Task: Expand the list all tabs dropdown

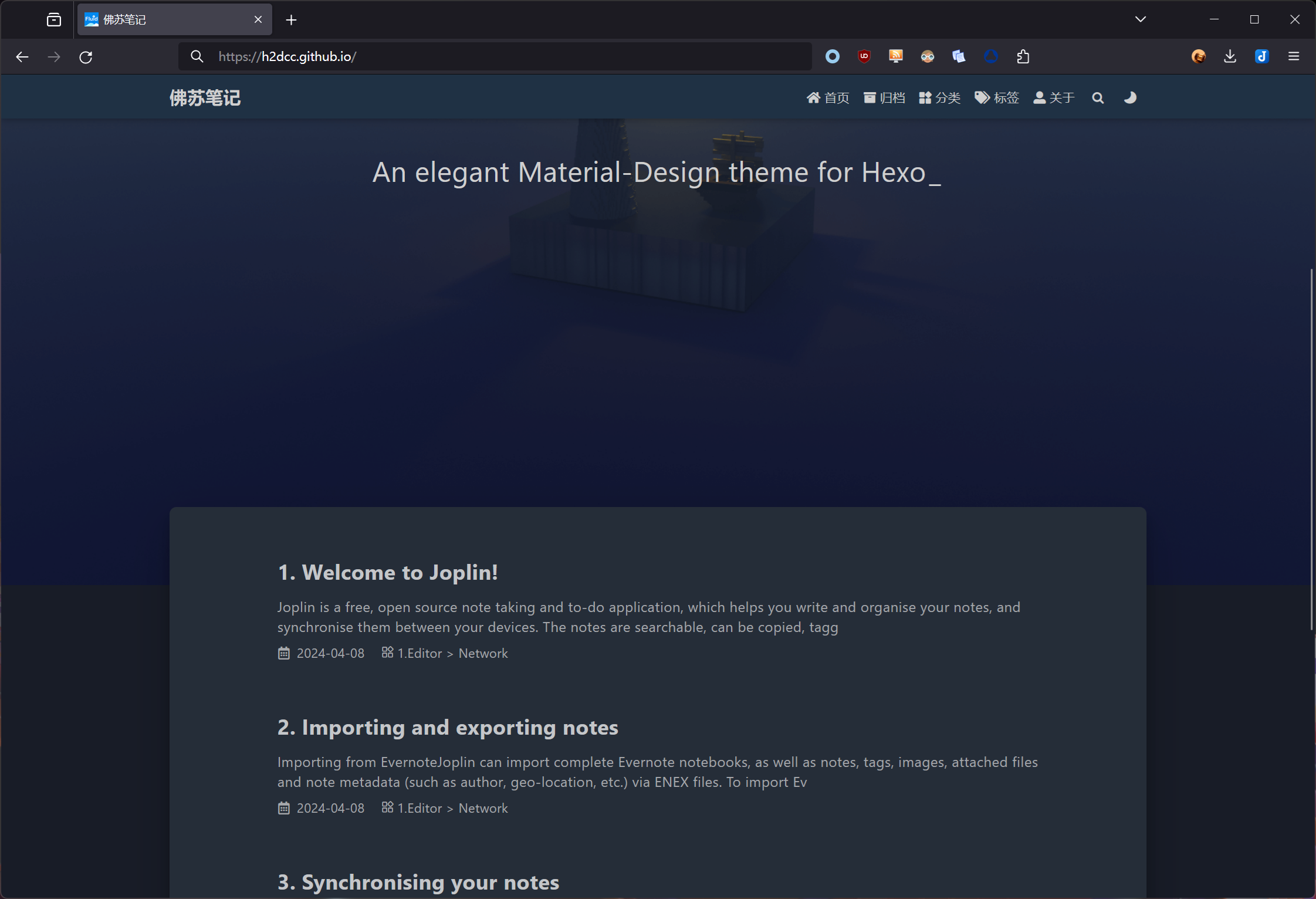Action: click(1140, 19)
